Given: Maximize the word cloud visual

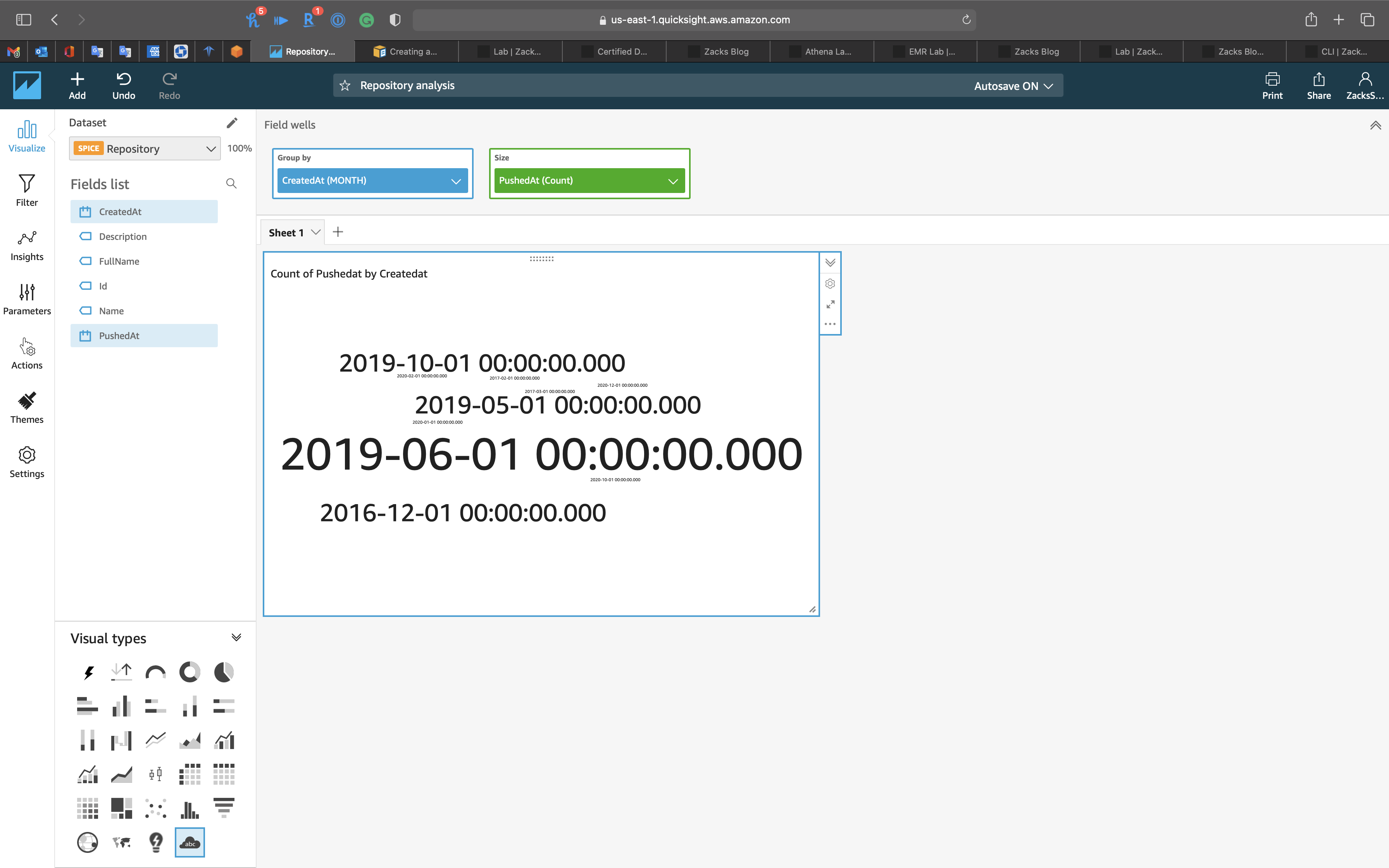Looking at the screenshot, I should (x=830, y=304).
